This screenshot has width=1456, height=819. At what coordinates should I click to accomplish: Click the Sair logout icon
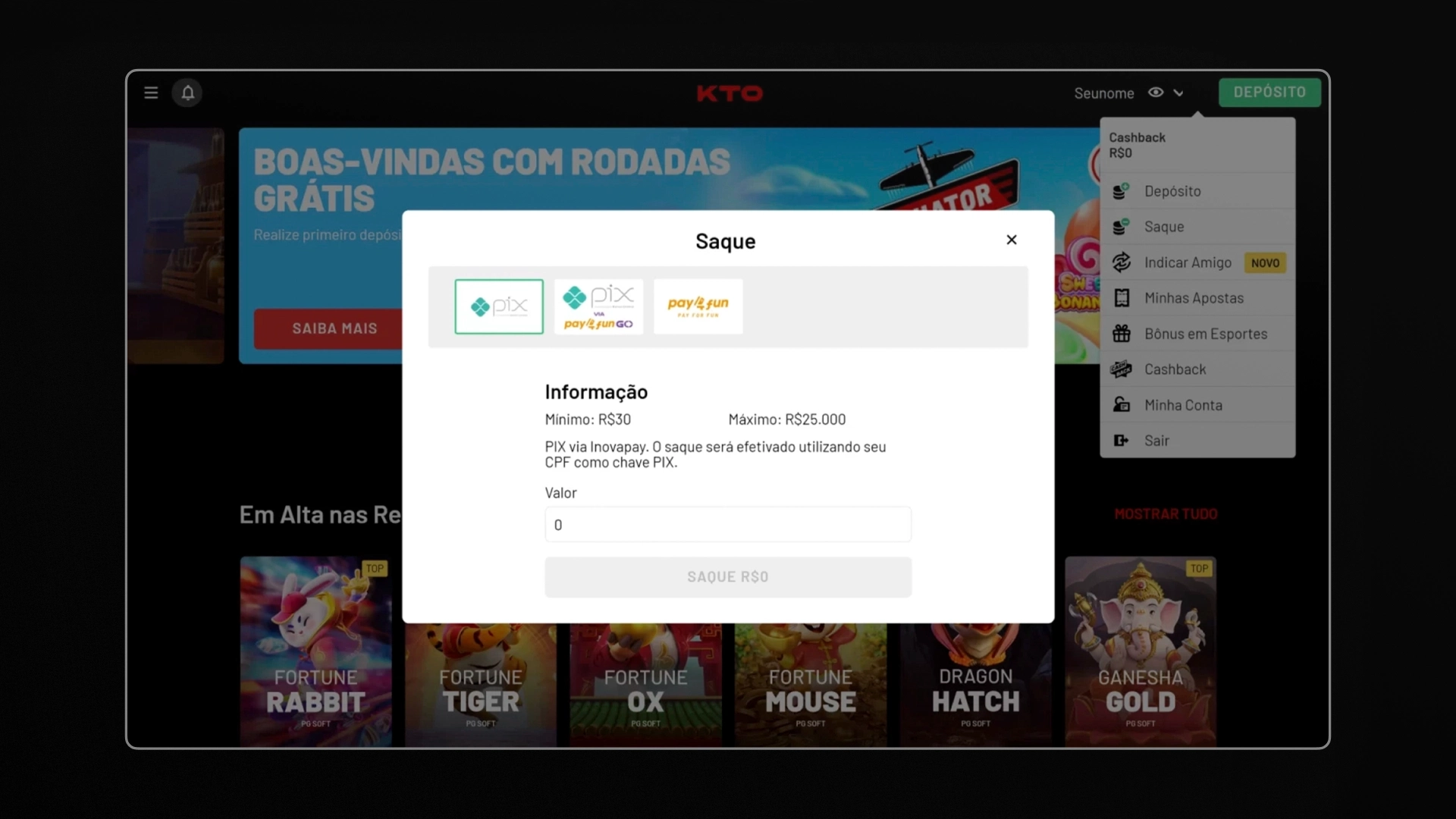click(1121, 440)
